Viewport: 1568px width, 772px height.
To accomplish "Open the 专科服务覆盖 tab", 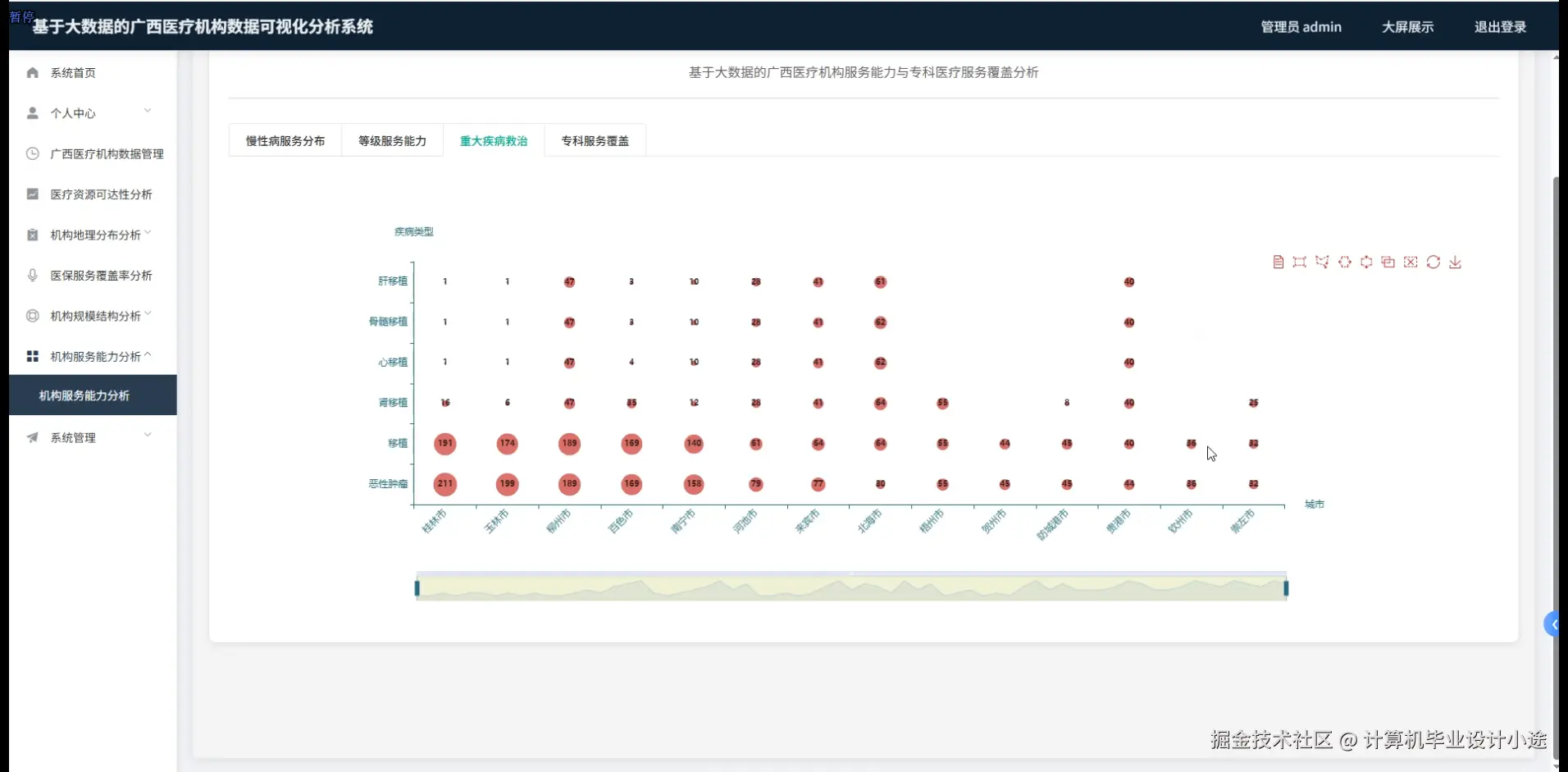I will point(595,140).
